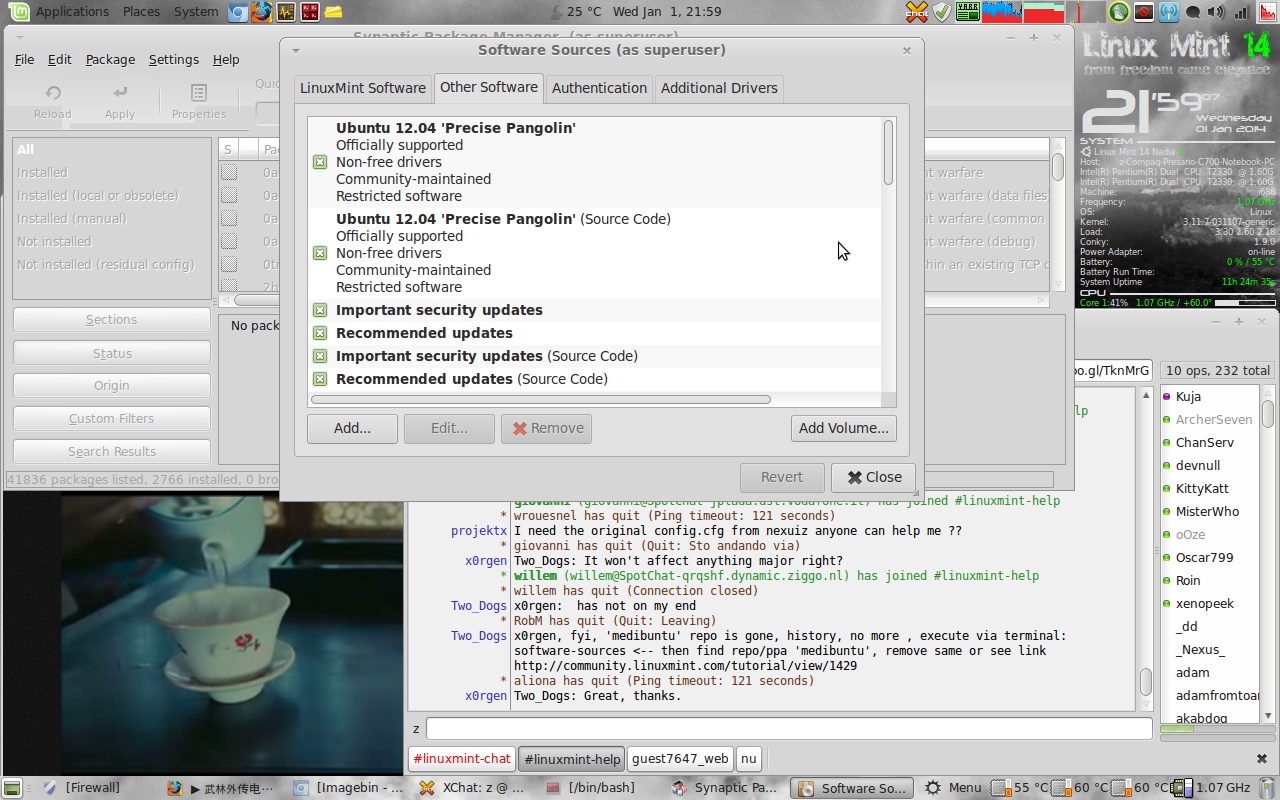
Task: Switch to #linuxmint-chat channel tab
Action: pyautogui.click(x=462, y=759)
